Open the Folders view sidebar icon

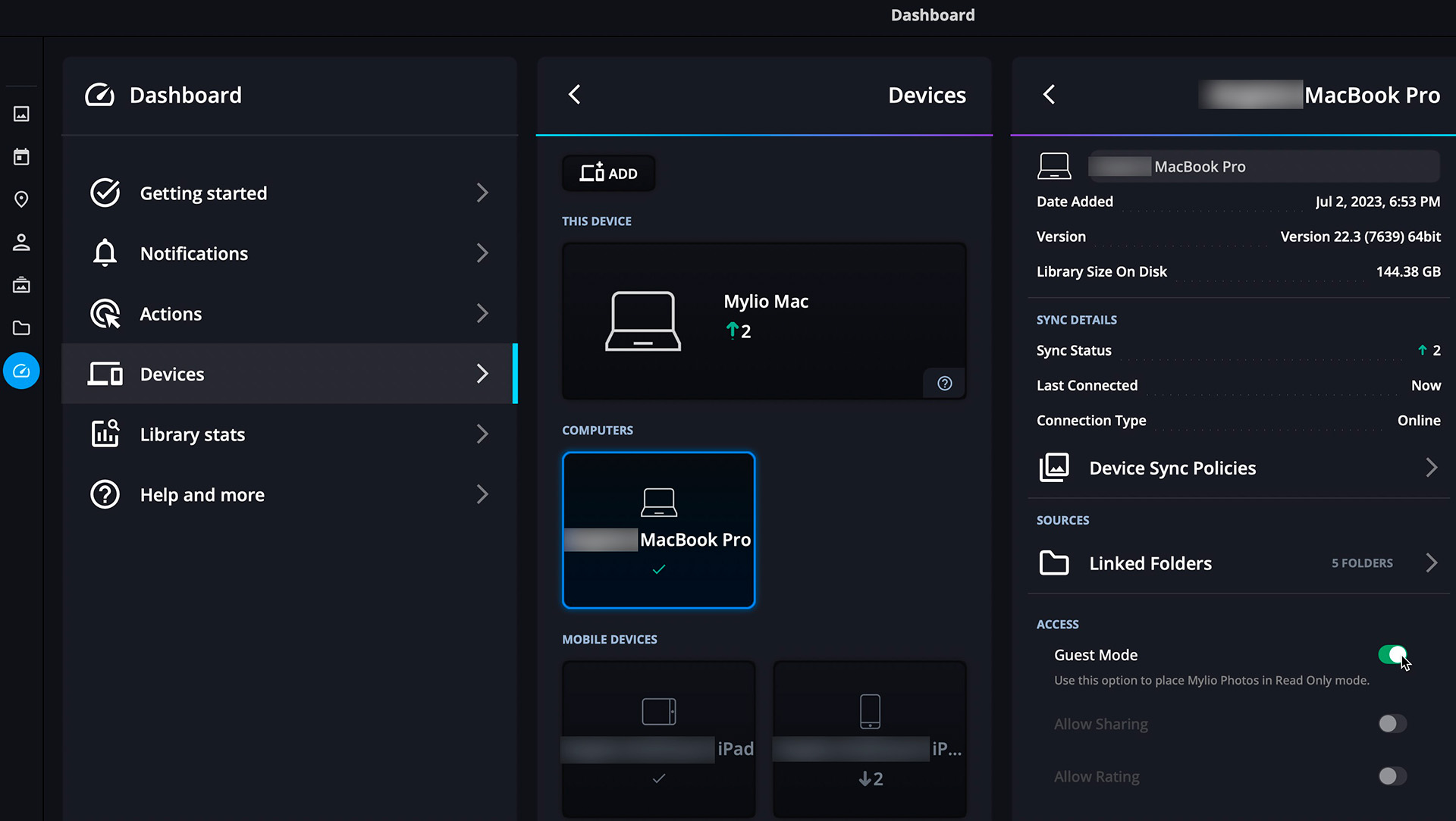click(x=21, y=328)
